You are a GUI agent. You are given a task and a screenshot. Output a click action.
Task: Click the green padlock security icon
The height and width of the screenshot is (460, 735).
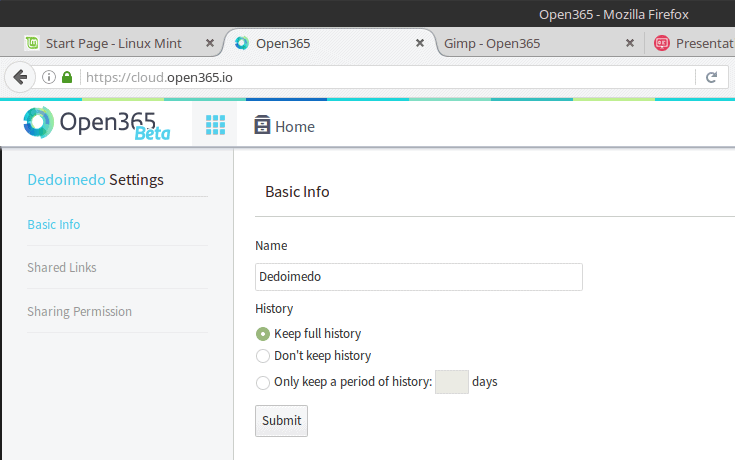67,77
